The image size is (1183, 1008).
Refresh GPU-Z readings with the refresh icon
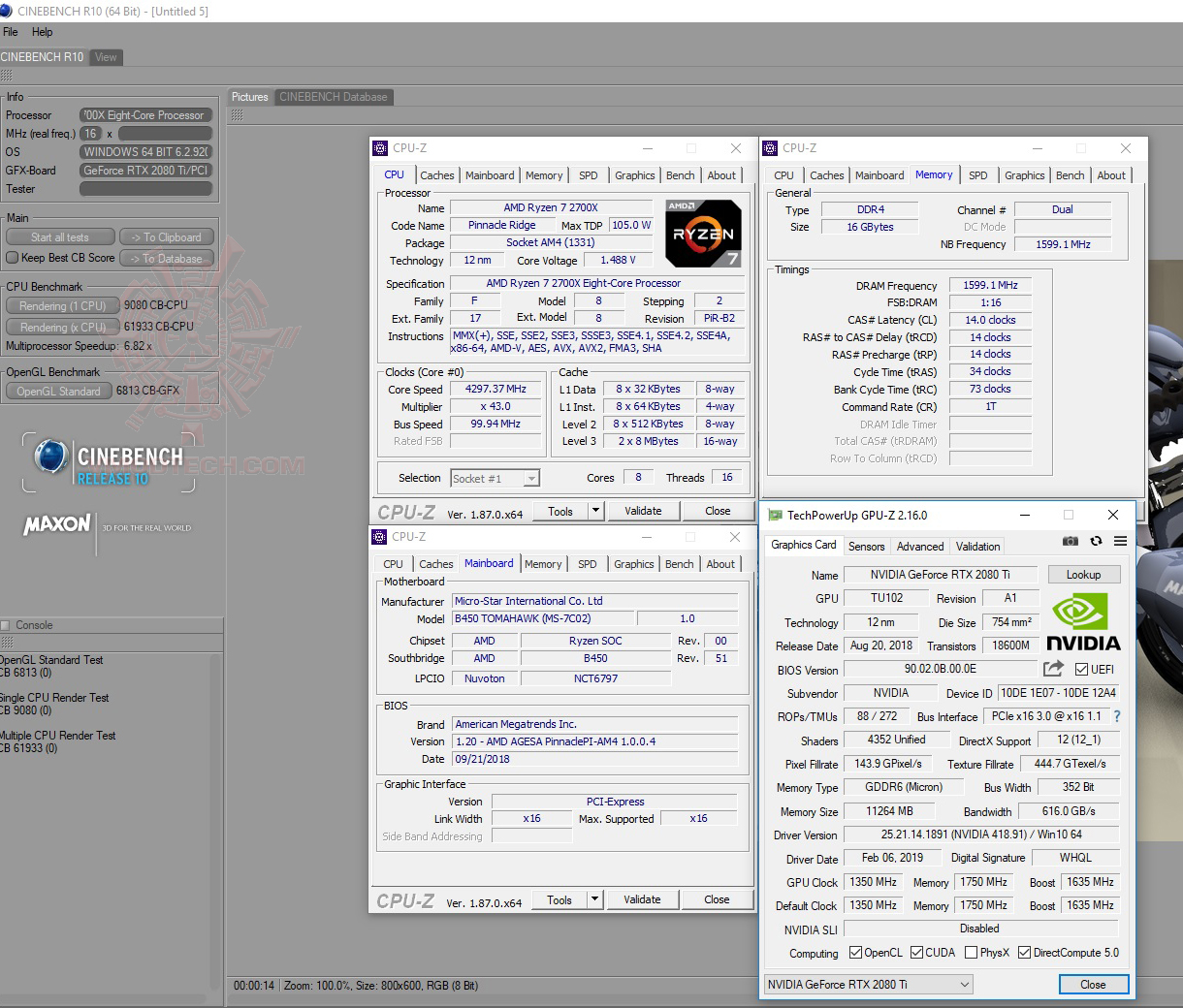point(1096,541)
